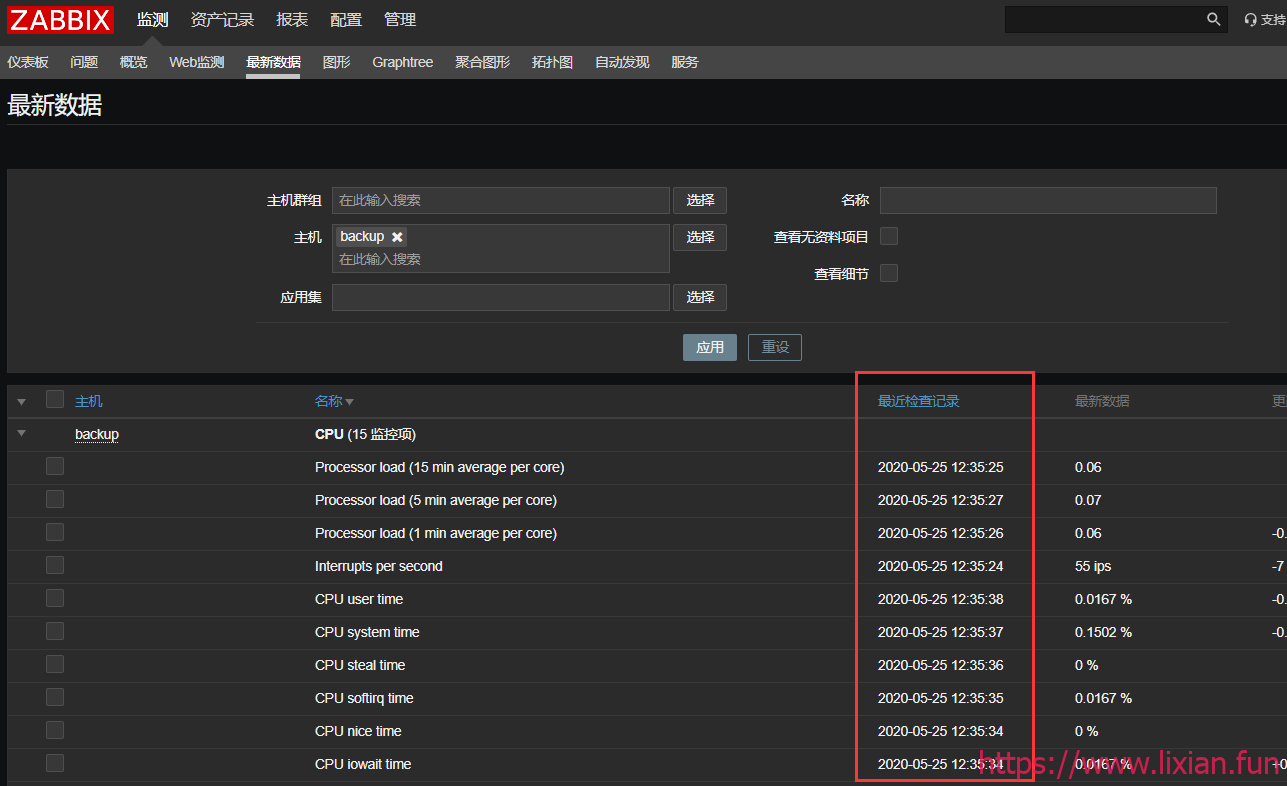Click timestamp 2020-05-25 12:35:38
Viewport: 1287px width, 786px height.
click(941, 599)
